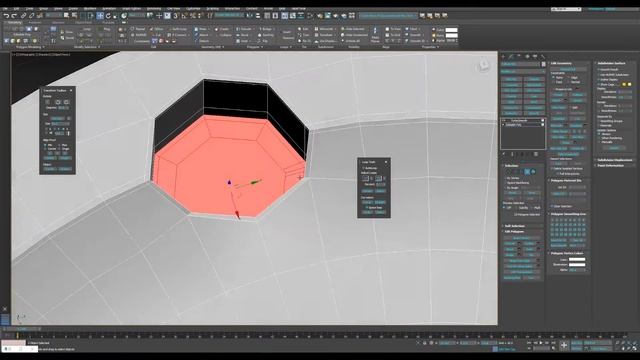
Task: Open the Display tab of command panel
Action: coord(535,56)
